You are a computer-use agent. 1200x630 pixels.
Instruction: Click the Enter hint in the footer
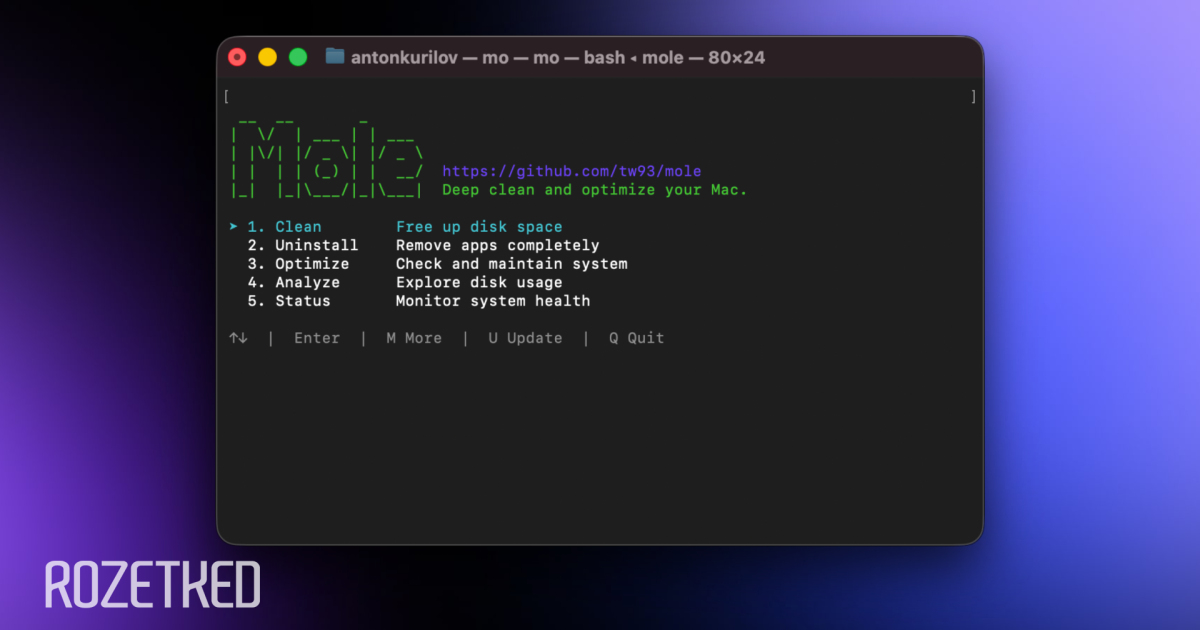(x=317, y=338)
